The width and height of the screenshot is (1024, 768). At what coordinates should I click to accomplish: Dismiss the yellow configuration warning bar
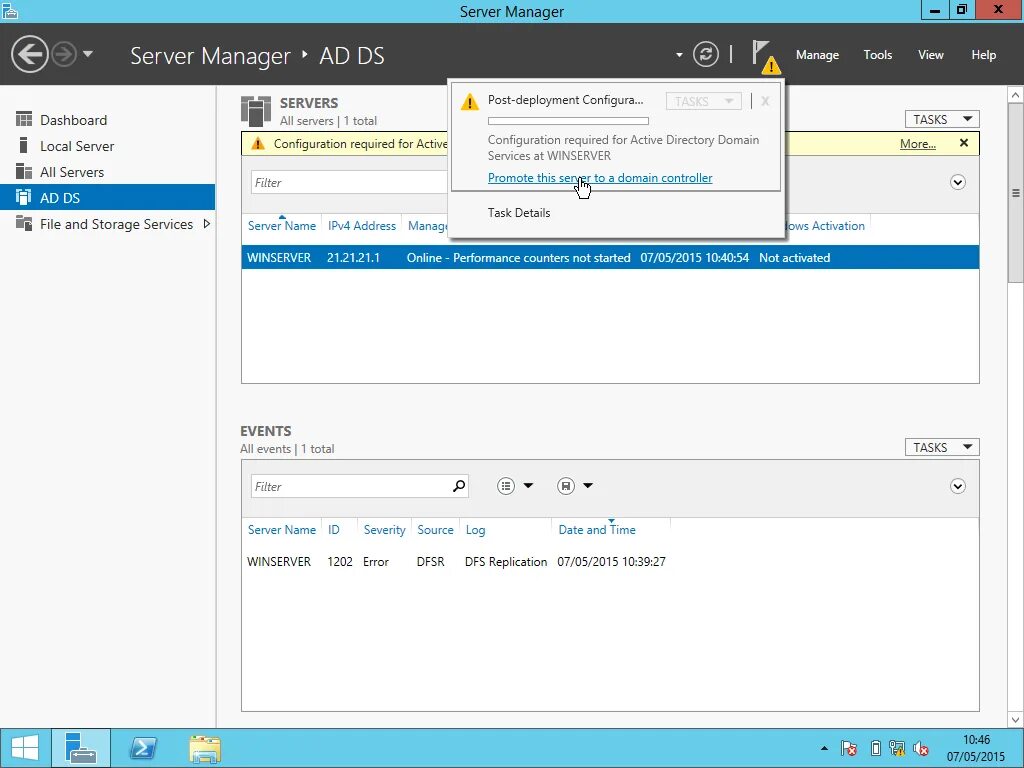(x=963, y=143)
